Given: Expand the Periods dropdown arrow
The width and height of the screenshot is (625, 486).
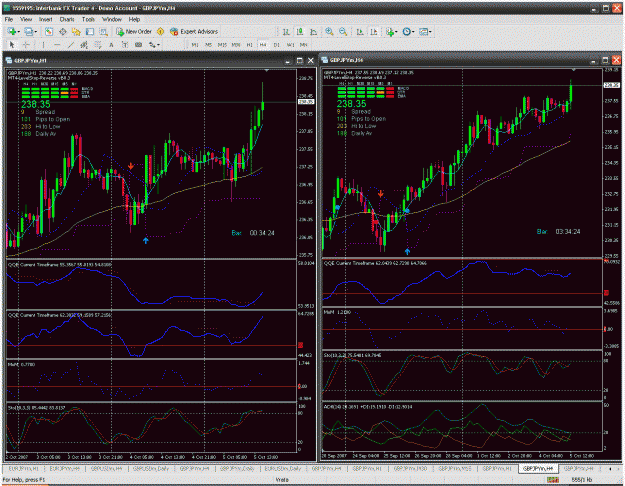Looking at the screenshot, I should 413,31.
